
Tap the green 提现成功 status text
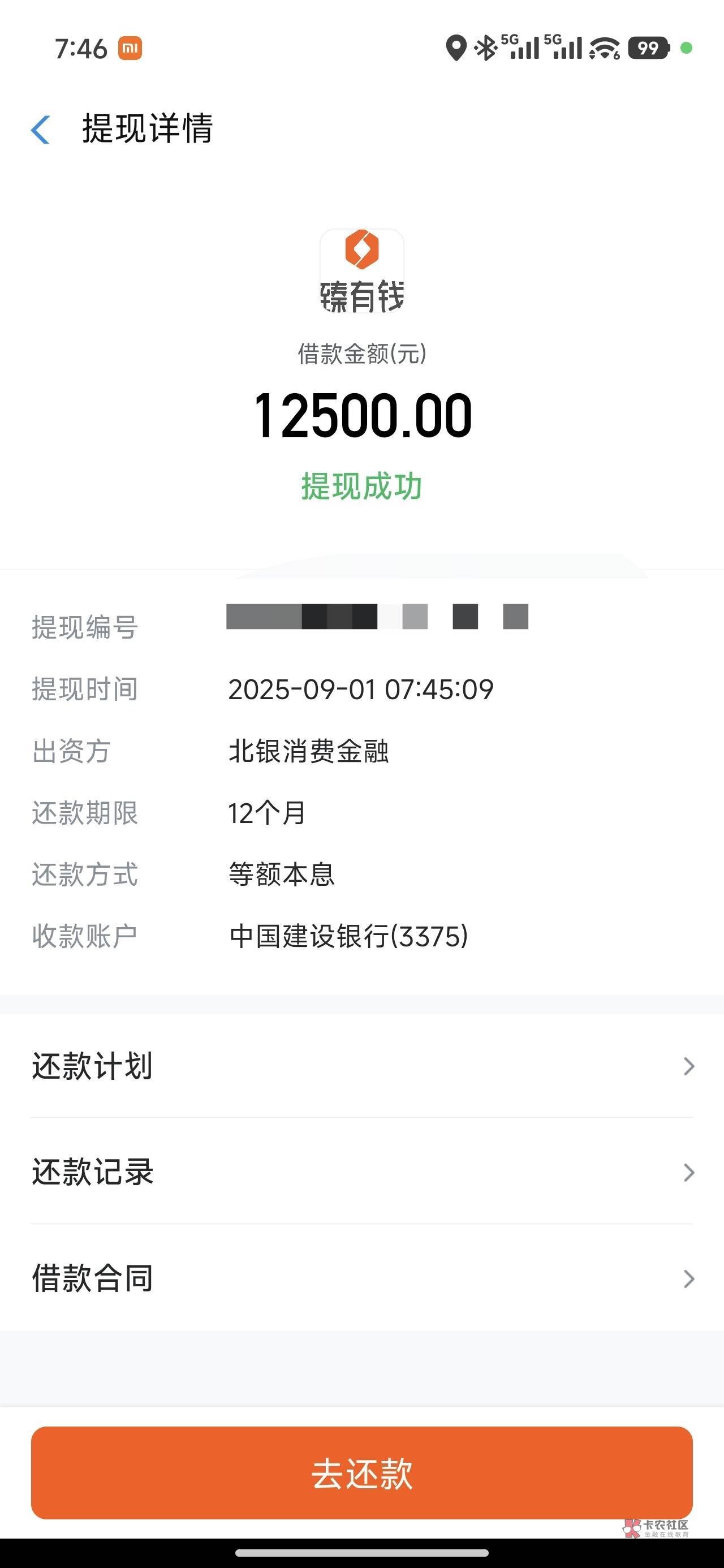(361, 487)
